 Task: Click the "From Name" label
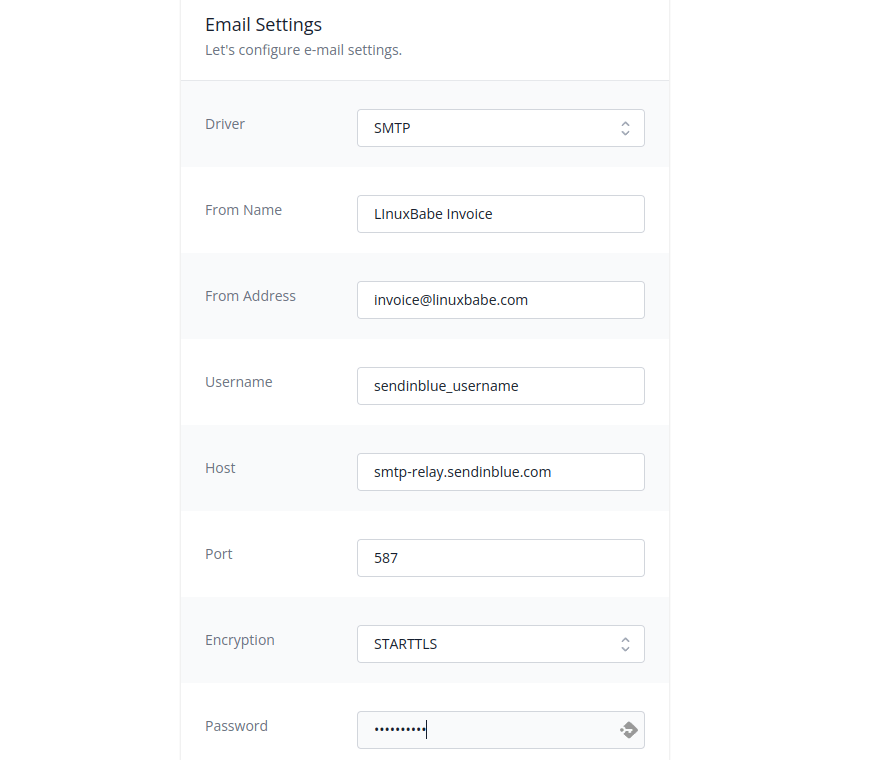(243, 210)
